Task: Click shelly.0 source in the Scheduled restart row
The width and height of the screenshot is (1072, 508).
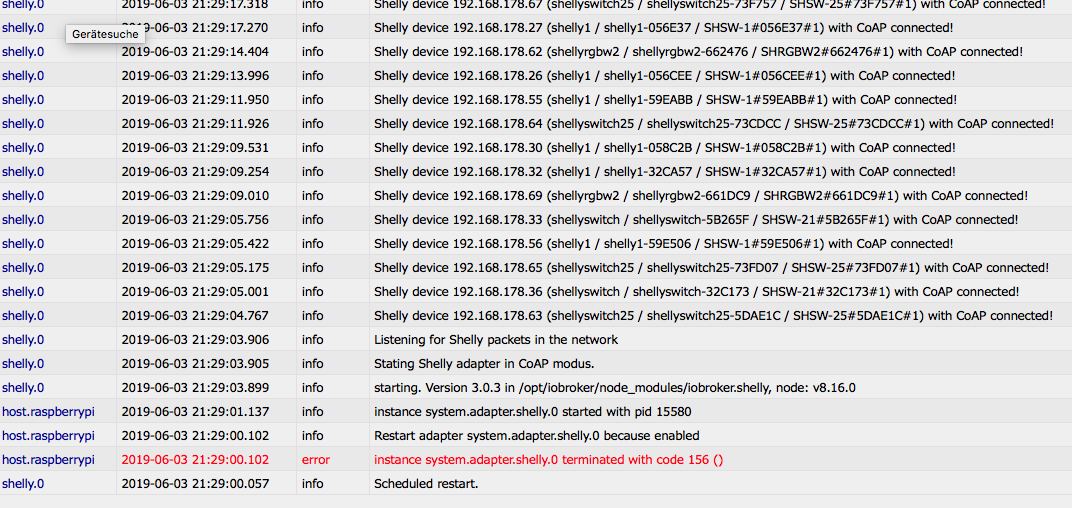Action: click(x=23, y=483)
